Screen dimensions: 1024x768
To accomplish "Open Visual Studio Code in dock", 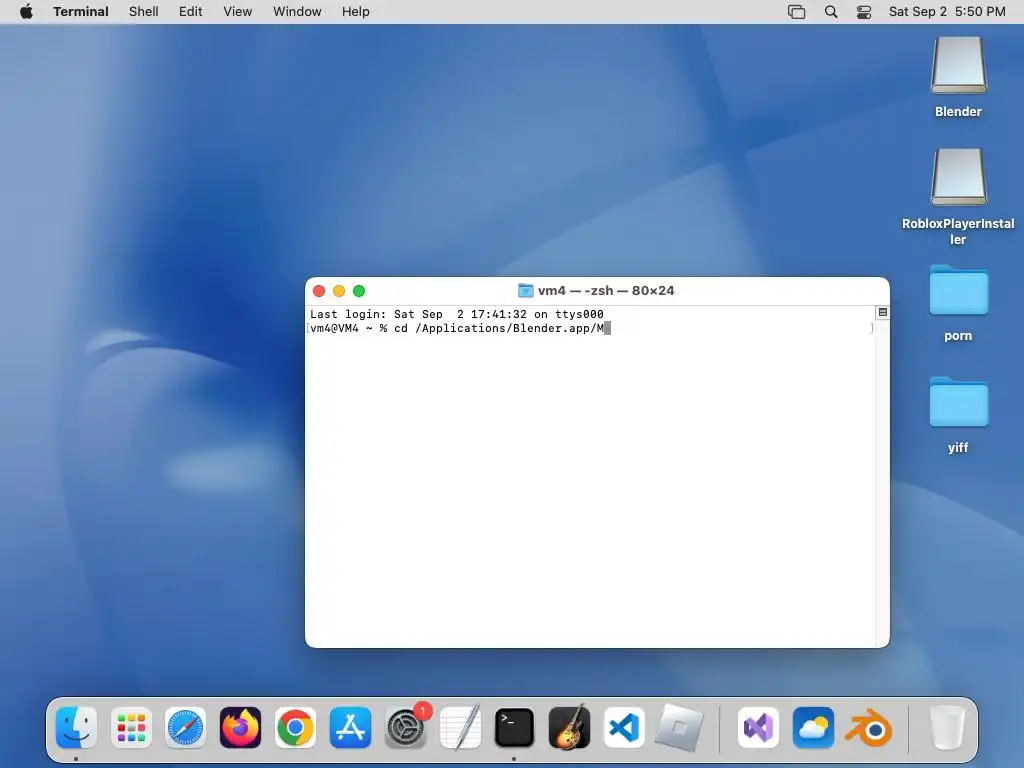I will point(624,728).
